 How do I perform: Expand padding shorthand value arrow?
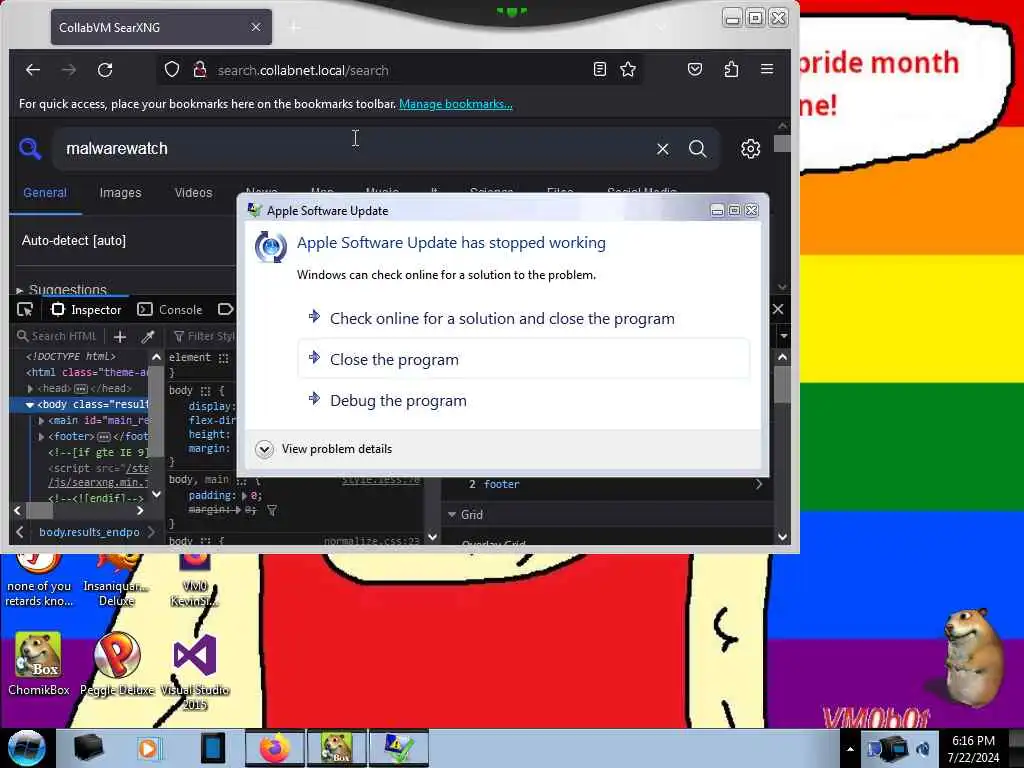click(x=244, y=496)
